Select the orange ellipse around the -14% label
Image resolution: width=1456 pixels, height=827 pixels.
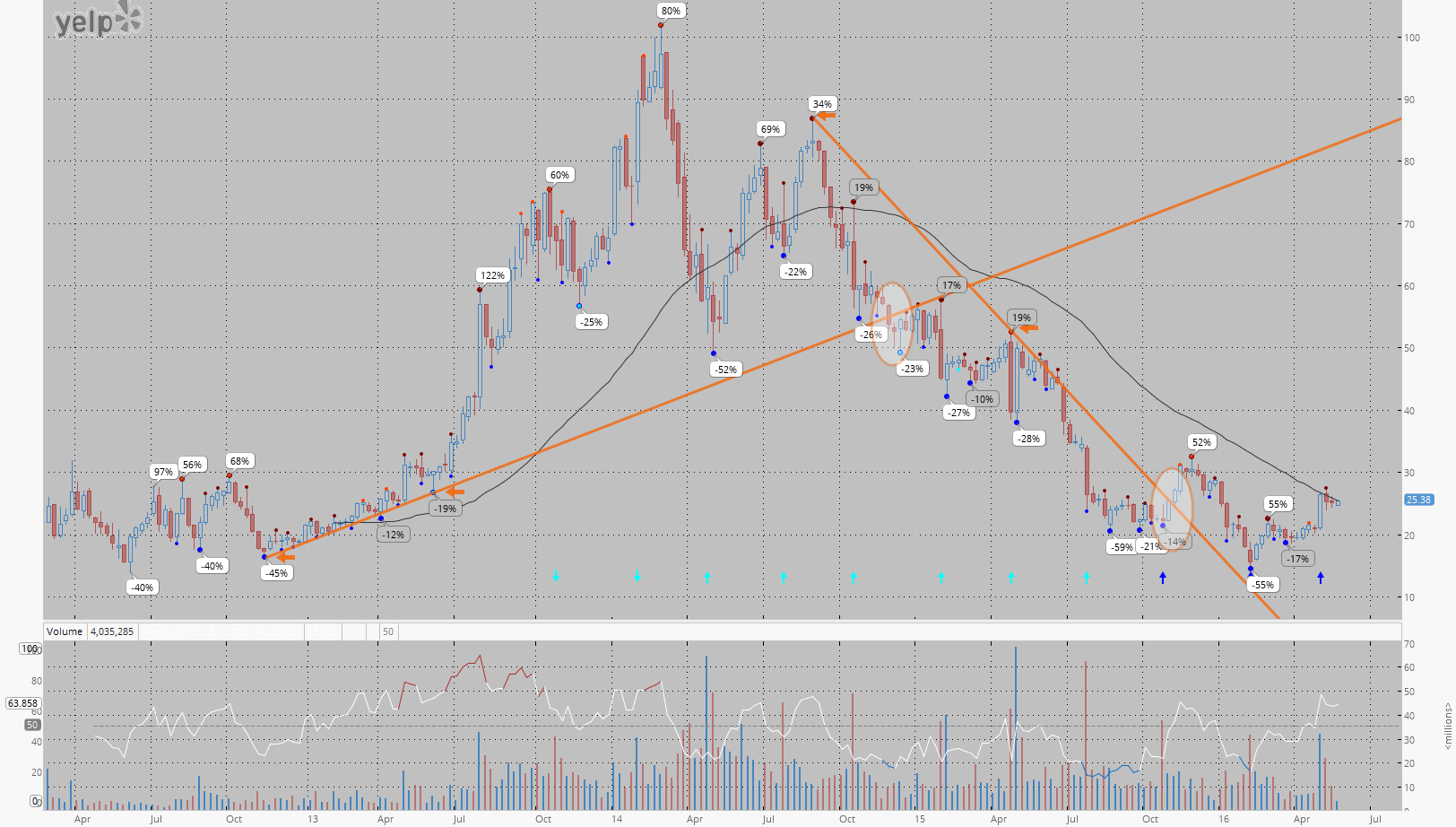1172,509
